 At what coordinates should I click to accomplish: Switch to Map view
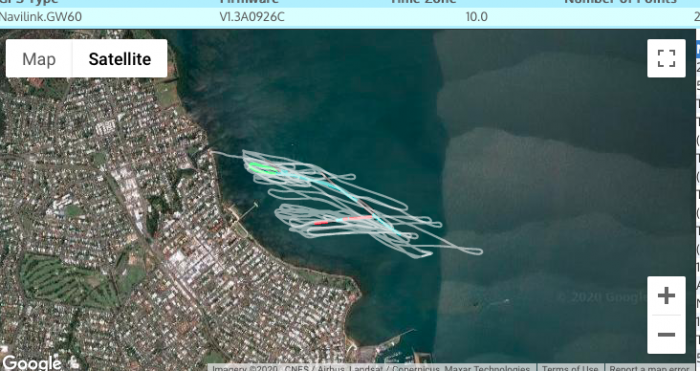coord(39,58)
